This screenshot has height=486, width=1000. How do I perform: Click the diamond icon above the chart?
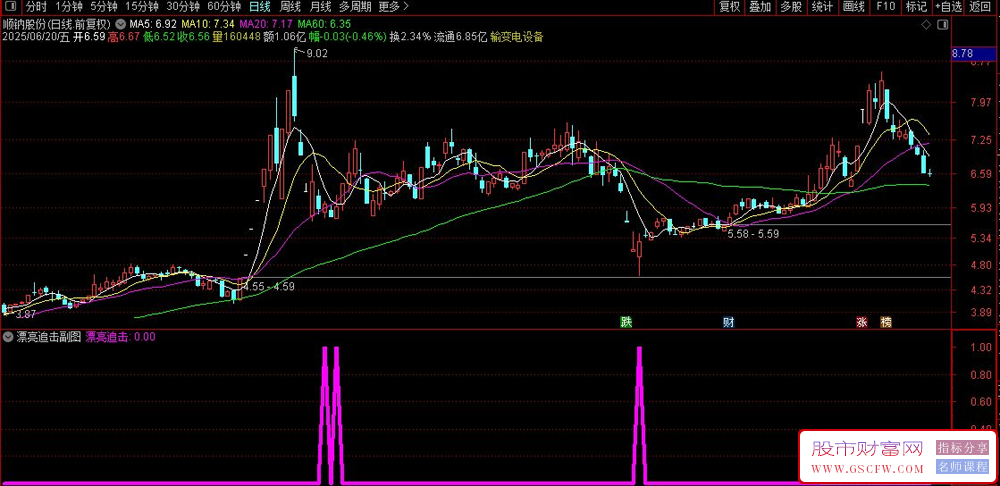click(926, 25)
